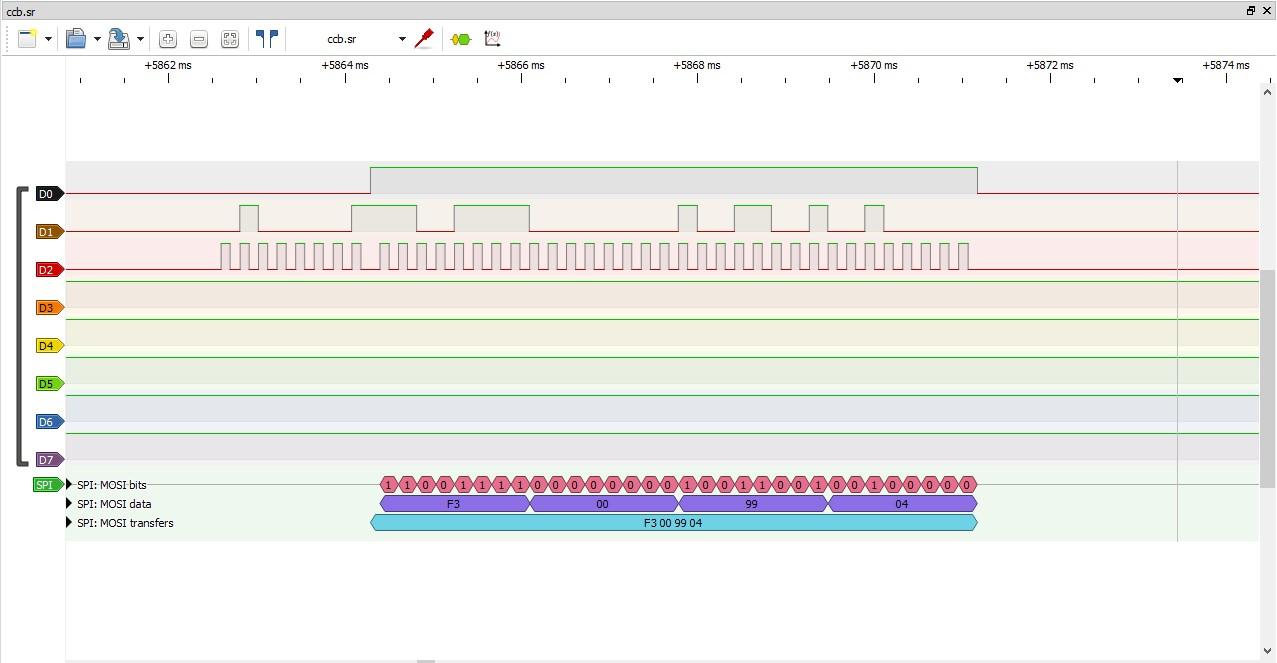Click the channel group bracket handle
Viewport: 1277px width, 663px height.
coord(22,327)
